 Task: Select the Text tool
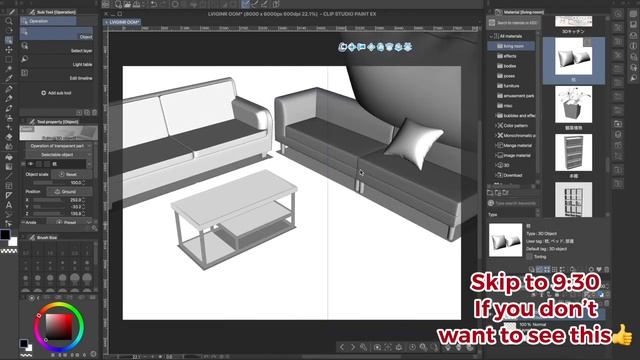(x=9, y=205)
